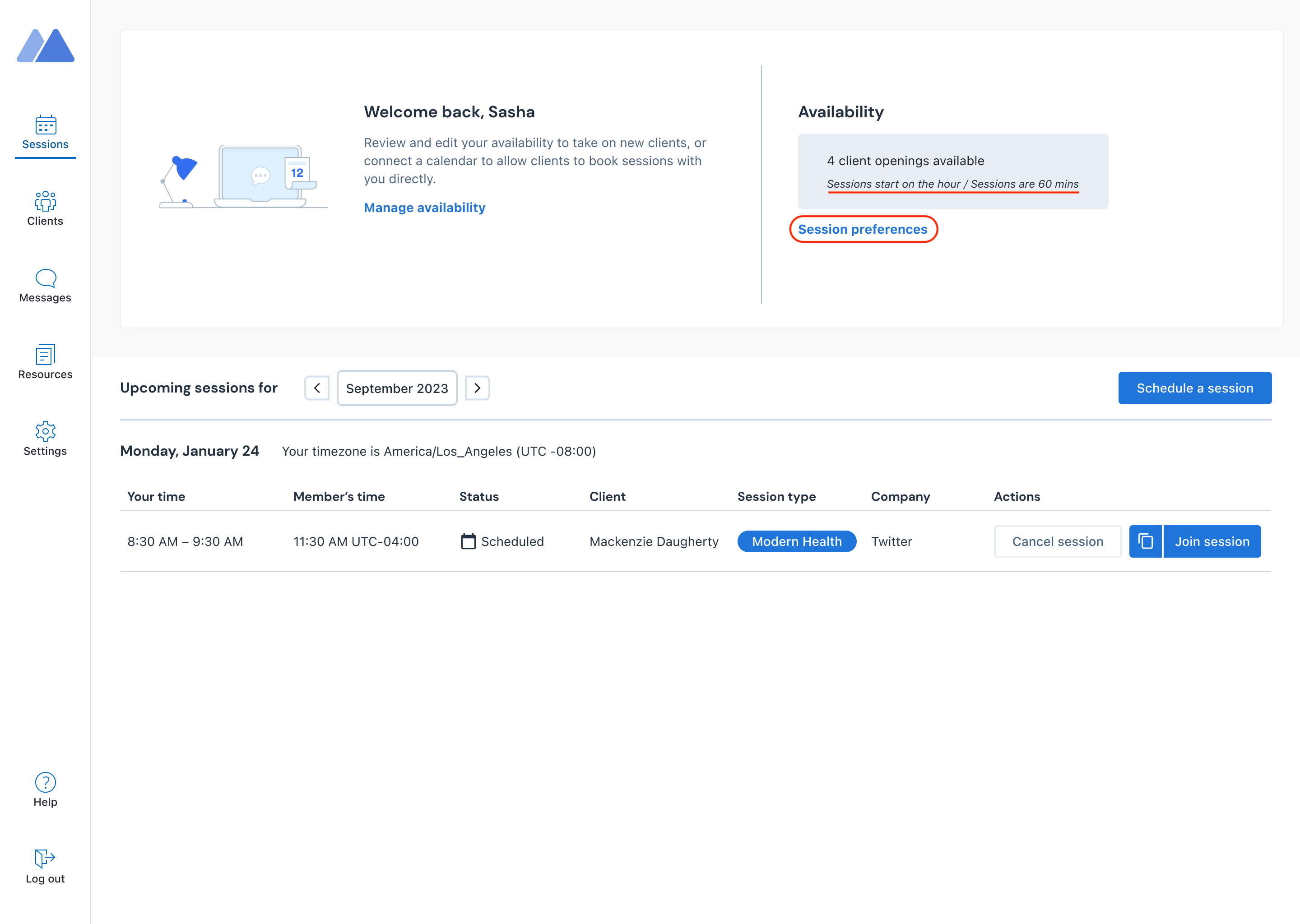Cancel the 8:30 AM session
The width and height of the screenshot is (1300, 924).
(x=1057, y=541)
